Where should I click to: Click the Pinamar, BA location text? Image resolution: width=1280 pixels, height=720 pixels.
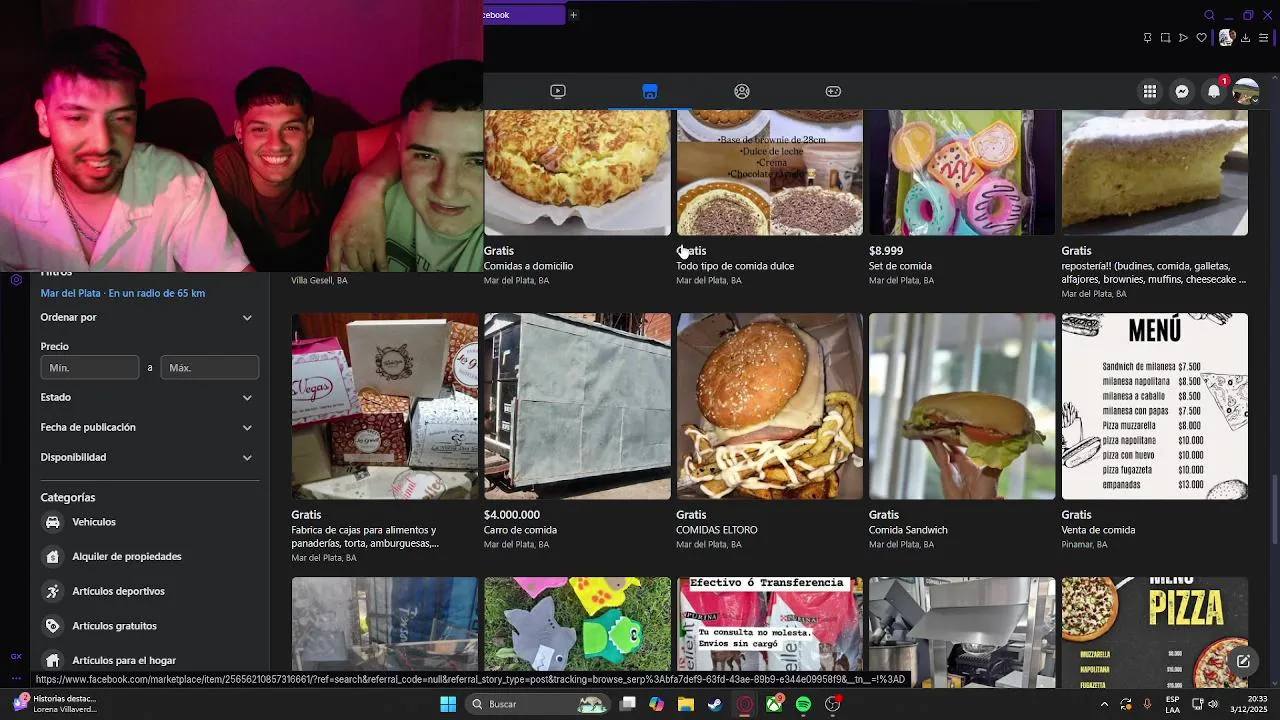pos(1084,545)
